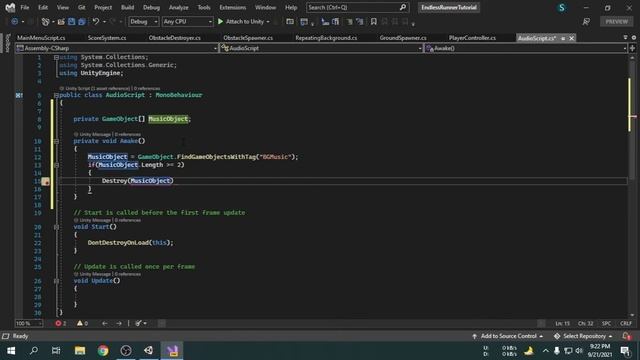Click the green Start arrow icon
This screenshot has width=640, height=360.
[220, 22]
